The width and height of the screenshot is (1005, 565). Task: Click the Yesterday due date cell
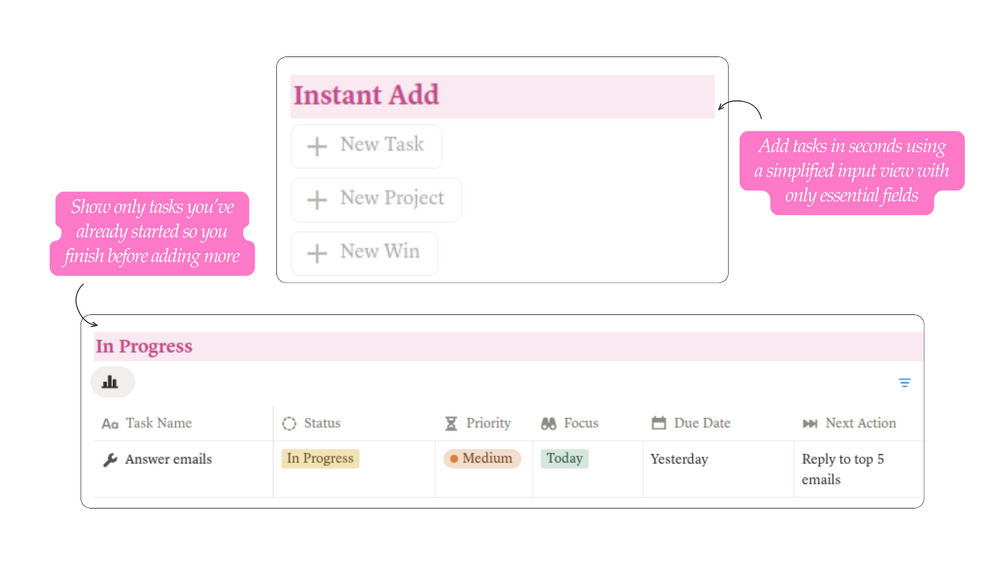pos(679,460)
